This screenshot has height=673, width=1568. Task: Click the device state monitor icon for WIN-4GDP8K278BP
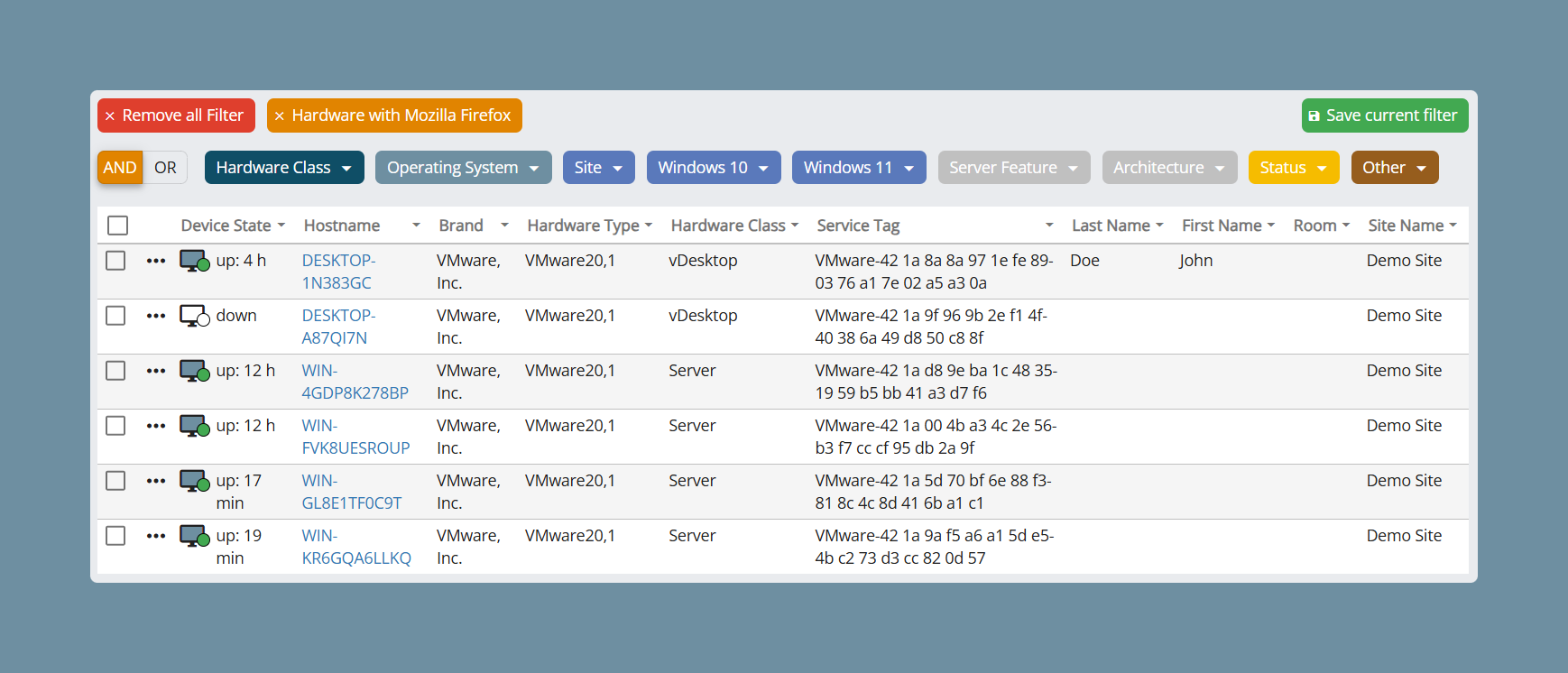tap(195, 371)
